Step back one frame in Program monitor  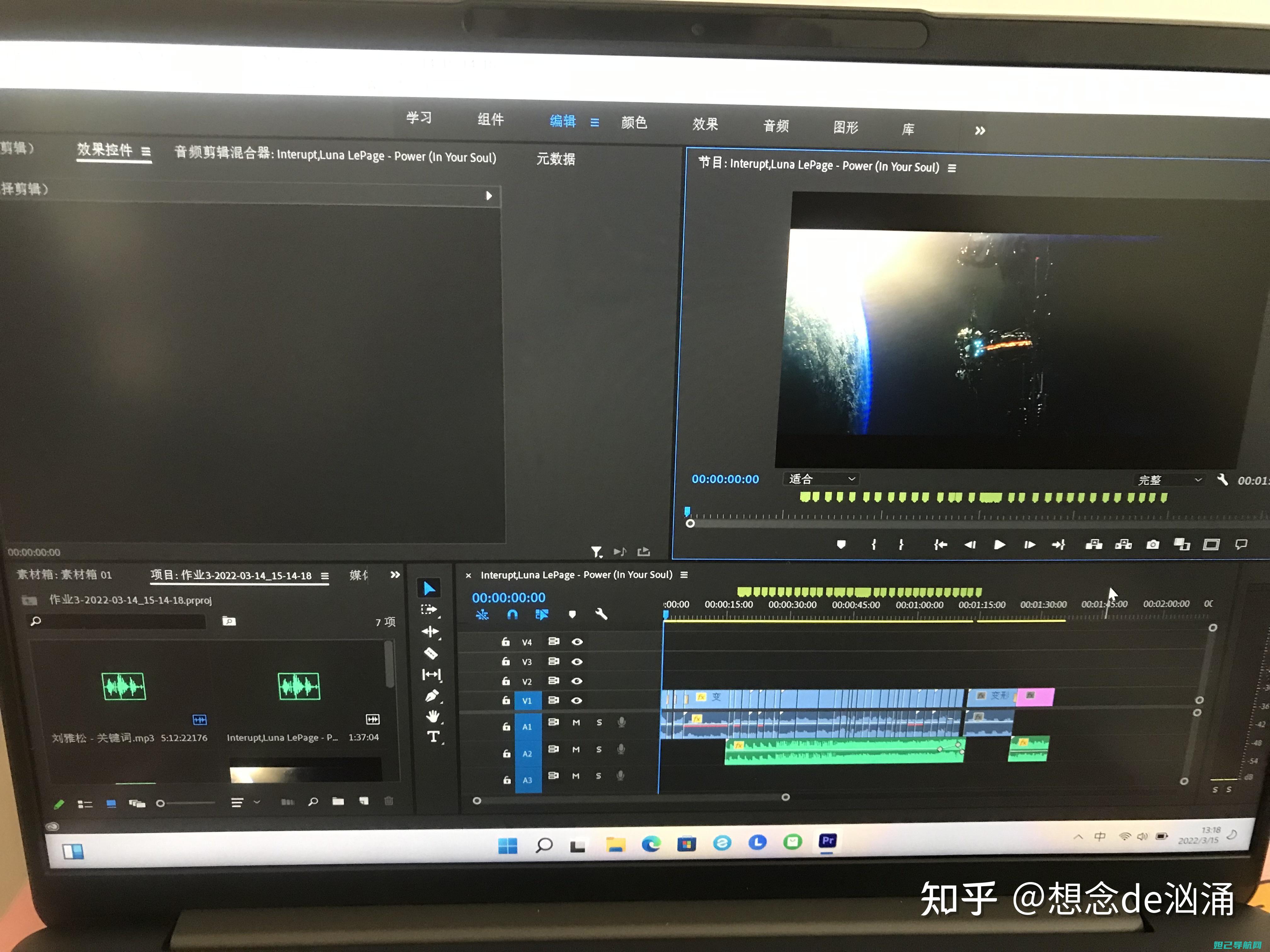pyautogui.click(x=970, y=545)
